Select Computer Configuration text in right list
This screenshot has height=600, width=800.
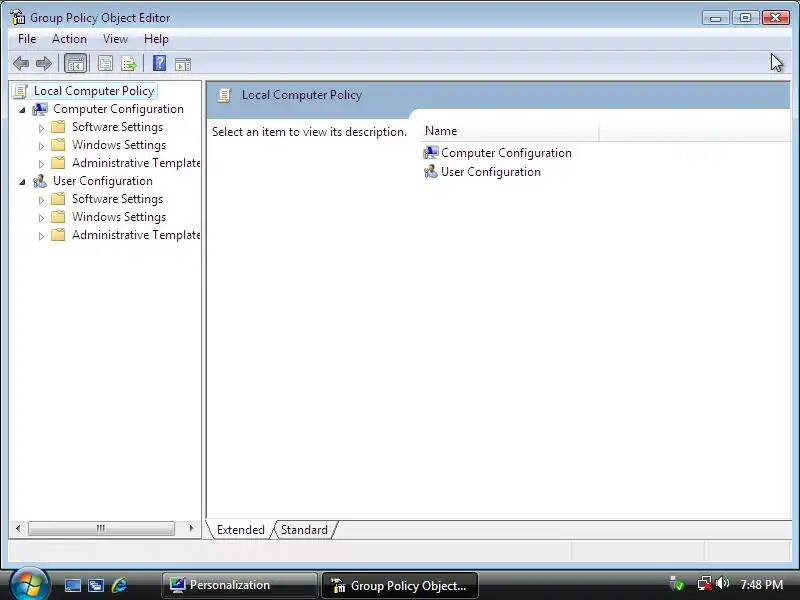[x=506, y=153]
